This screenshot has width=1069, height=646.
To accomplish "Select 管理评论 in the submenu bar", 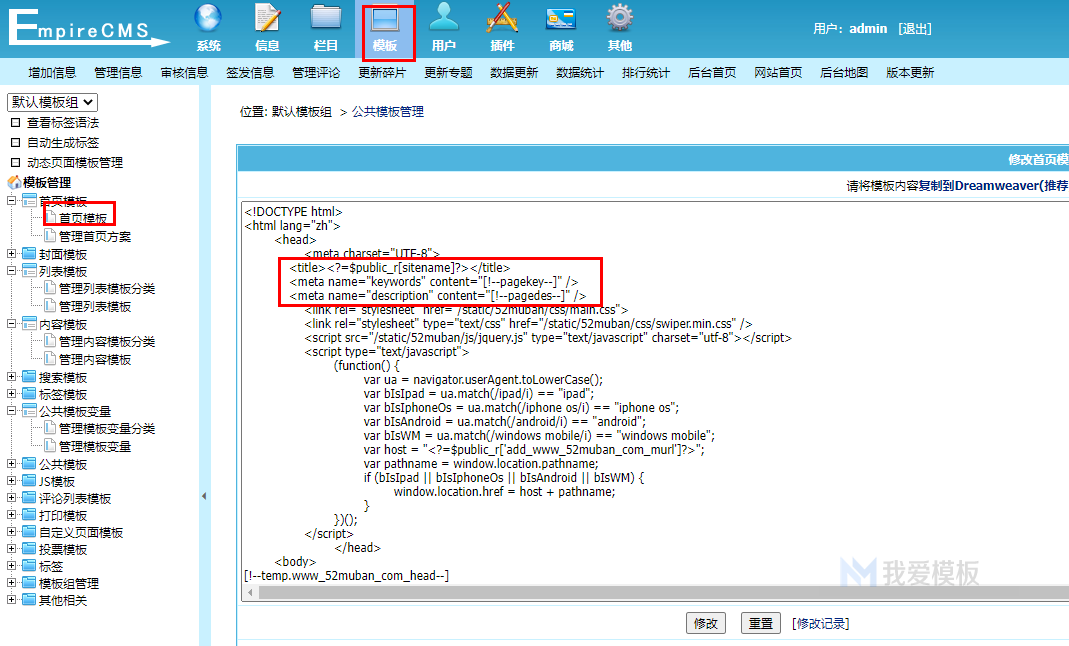I will tap(316, 72).
